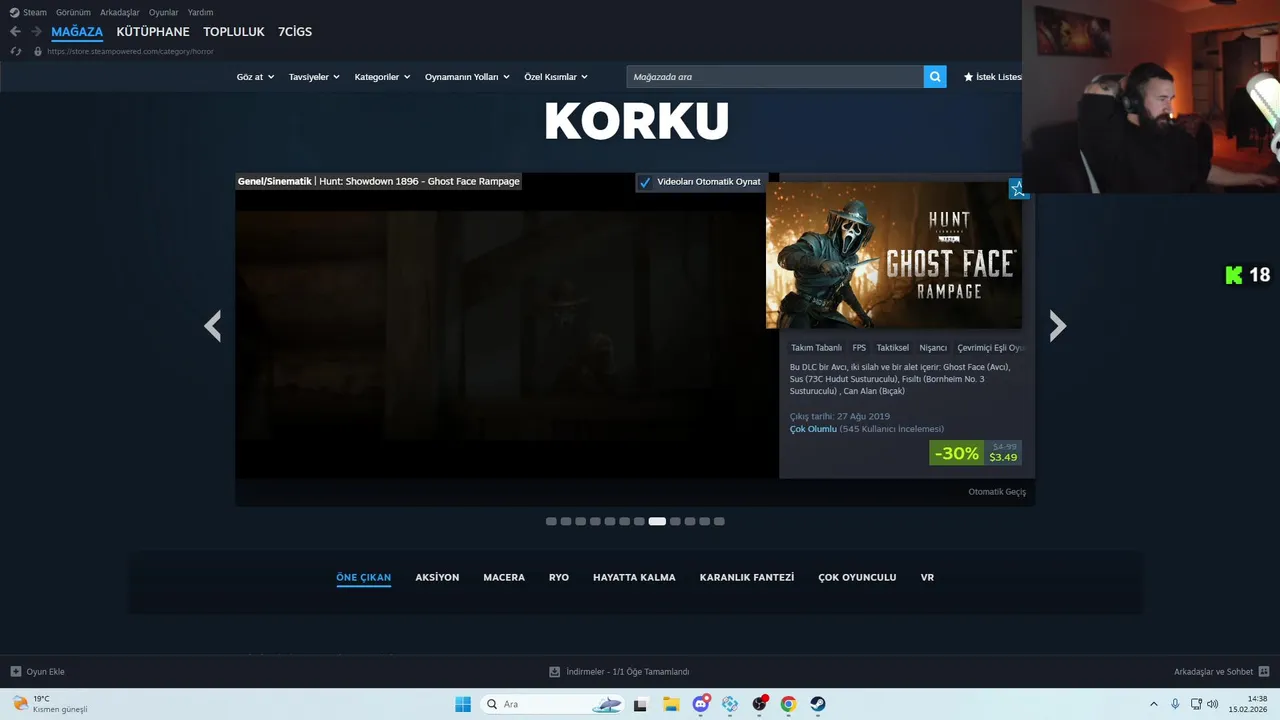Expand the Tavsiyeler dropdown
The height and width of the screenshot is (720, 1280).
tap(314, 77)
